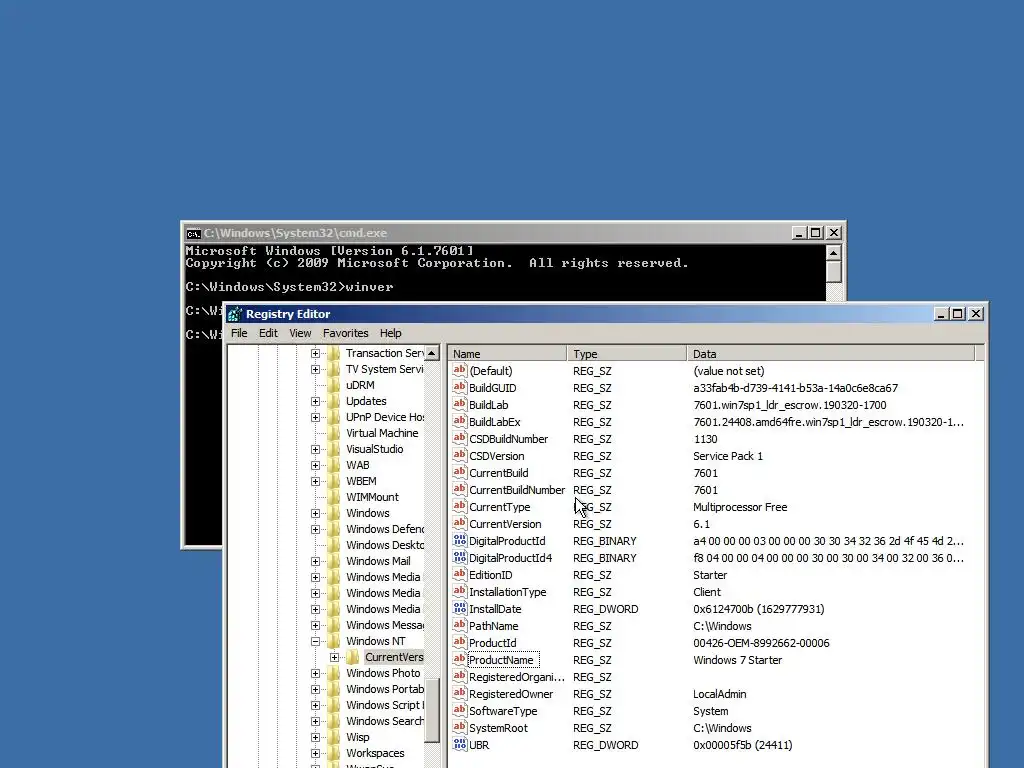The width and height of the screenshot is (1024, 768).
Task: Open the Favorites menu in Registry Editor
Action: click(345, 333)
